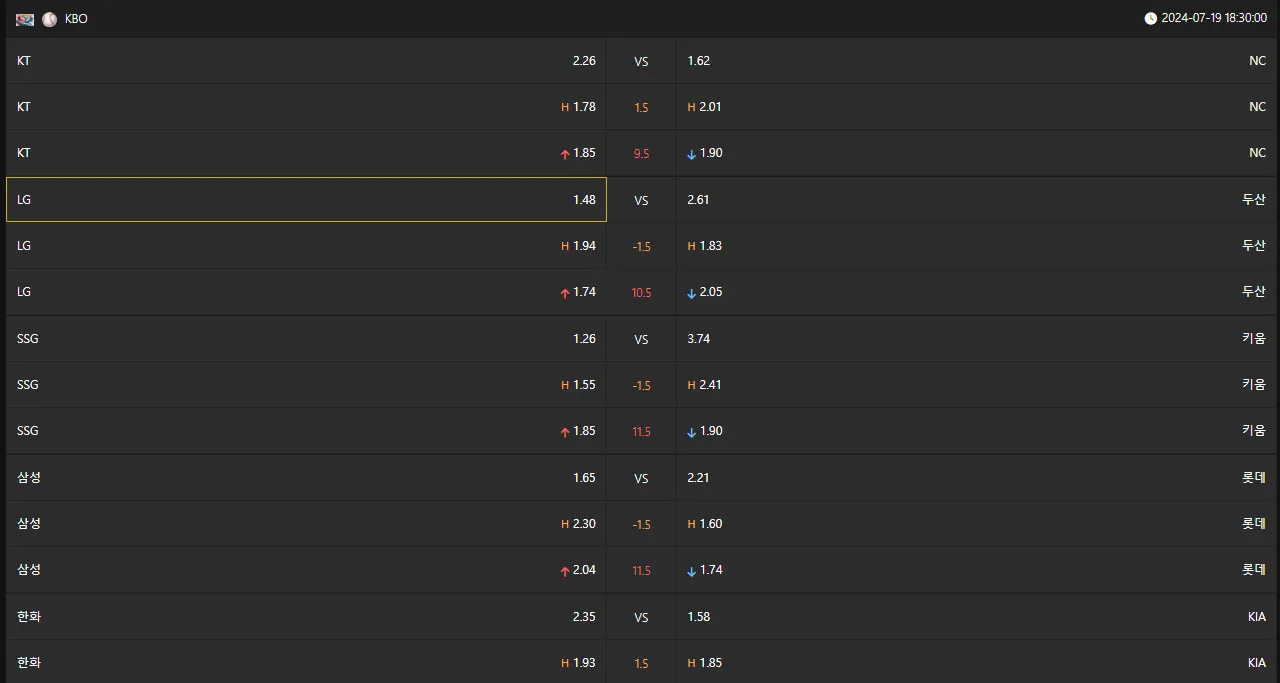
Task: Pick 두산 under 10.5 at 2.05
Action: 976,292
